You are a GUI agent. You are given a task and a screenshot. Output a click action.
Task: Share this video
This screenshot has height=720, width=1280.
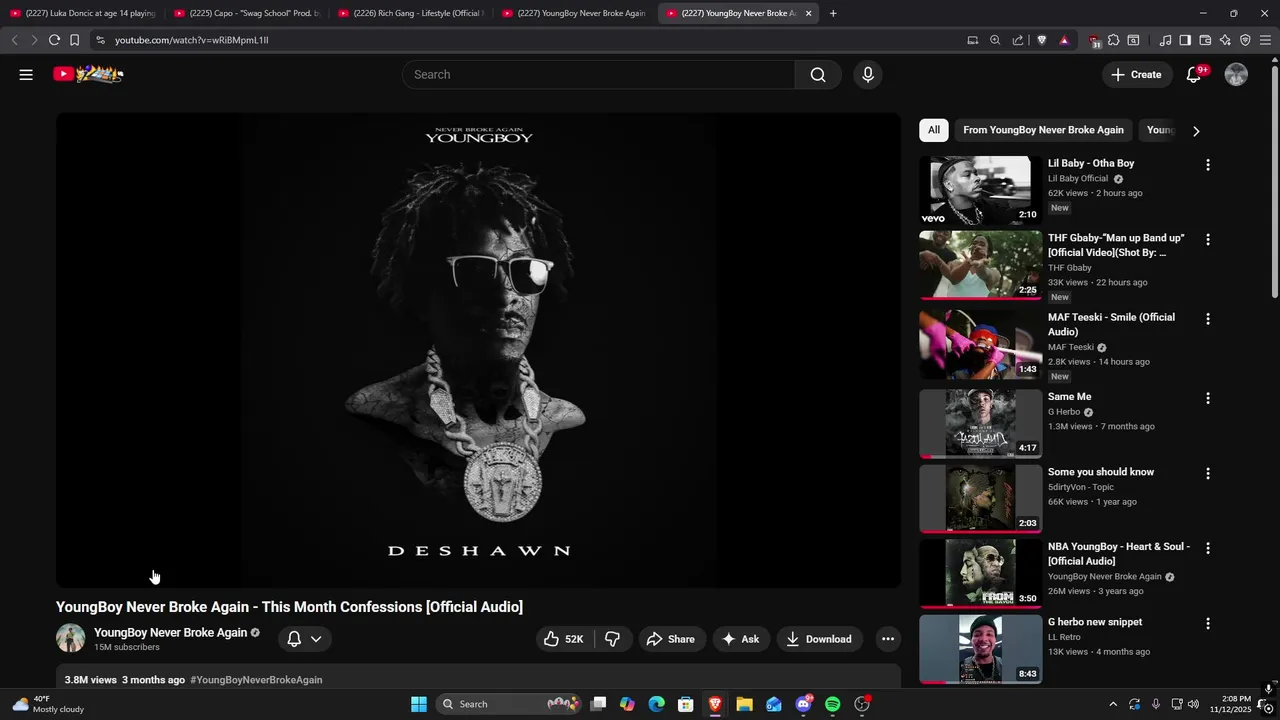(x=670, y=639)
